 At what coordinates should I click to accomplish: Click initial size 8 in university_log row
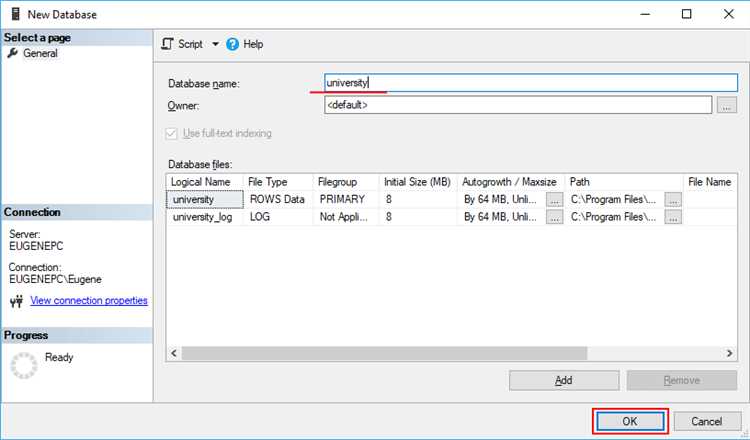[x=418, y=217]
